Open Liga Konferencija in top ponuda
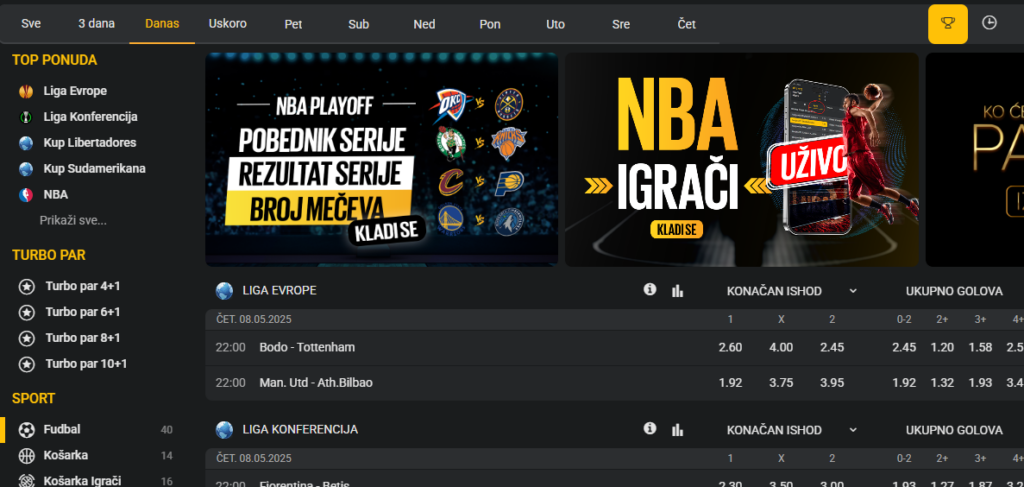This screenshot has height=487, width=1024. pyautogui.click(x=90, y=117)
